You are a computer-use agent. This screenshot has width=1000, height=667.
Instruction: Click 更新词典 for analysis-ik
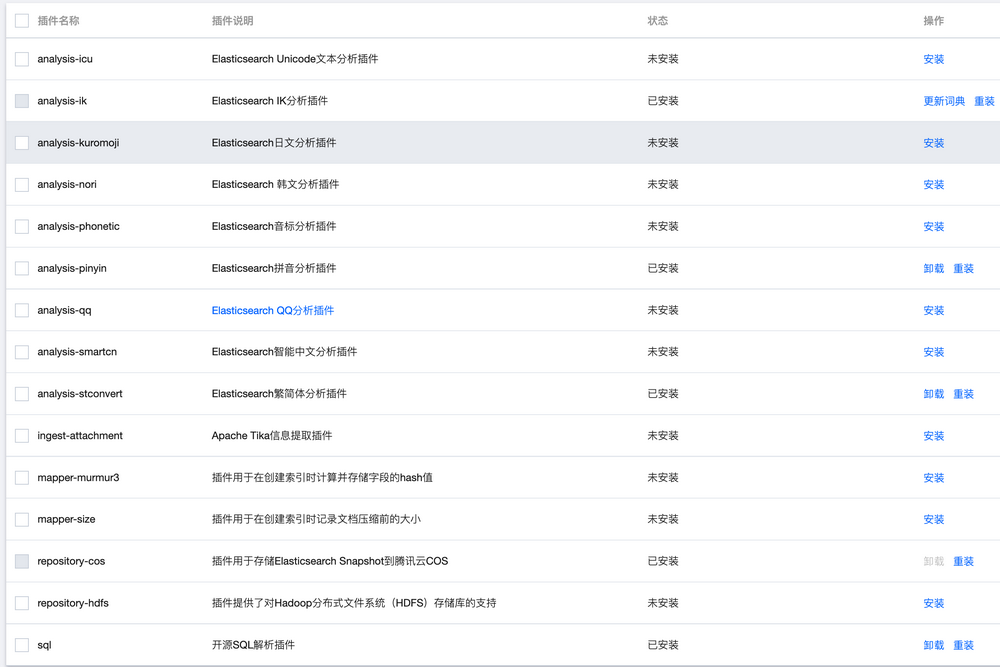tap(944, 101)
